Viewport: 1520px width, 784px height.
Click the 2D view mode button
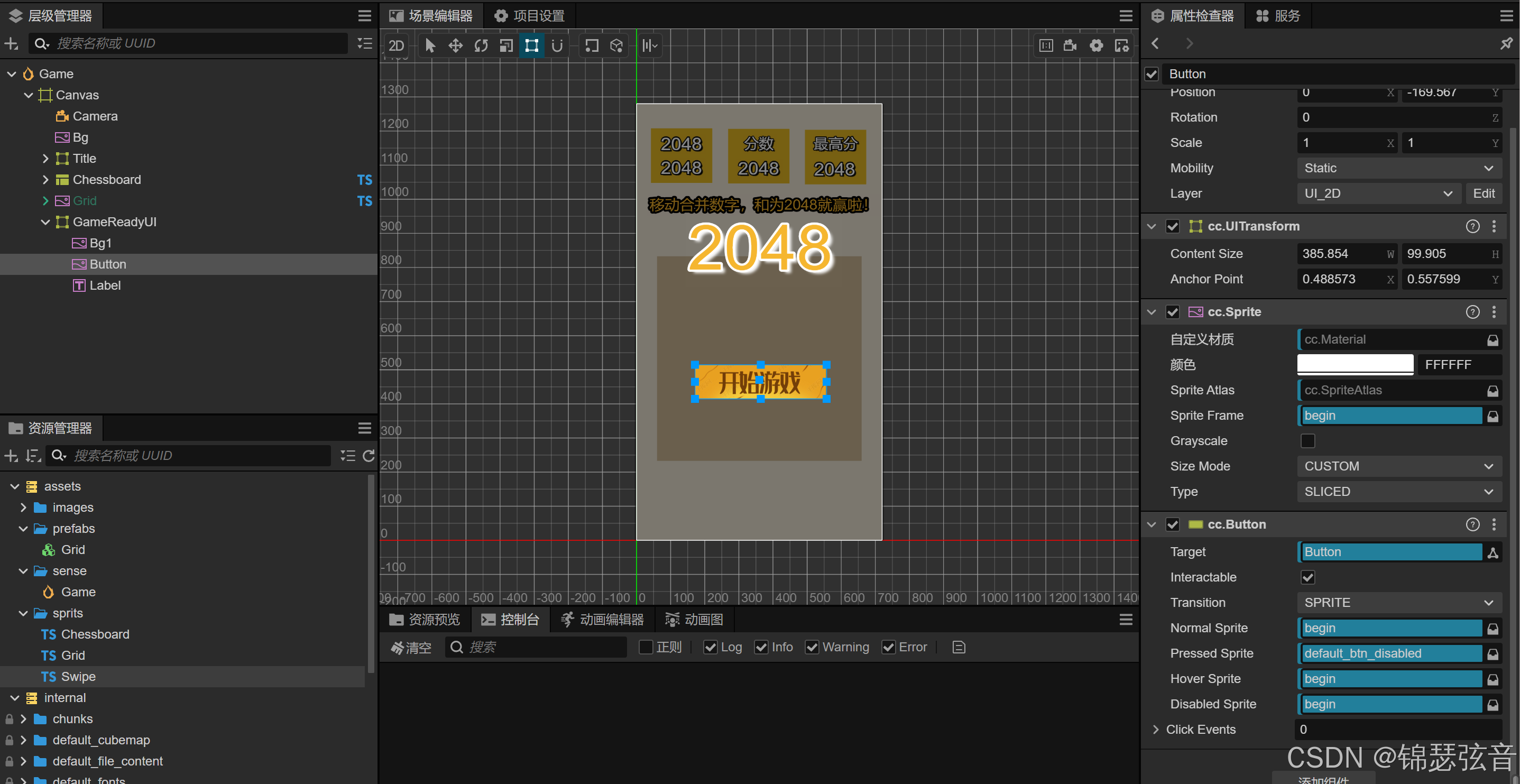click(397, 45)
